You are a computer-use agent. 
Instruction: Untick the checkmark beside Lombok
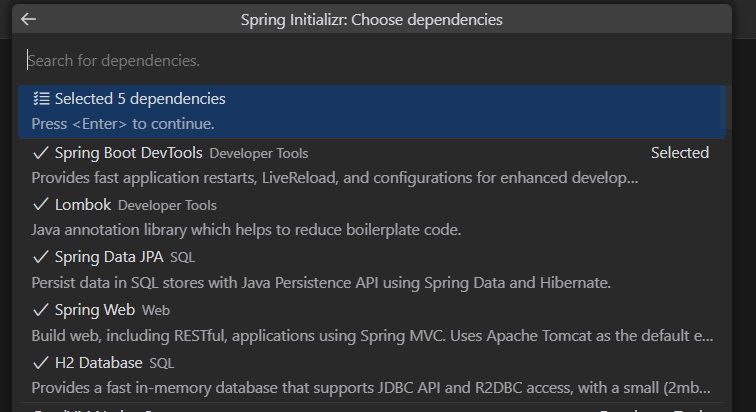41,205
